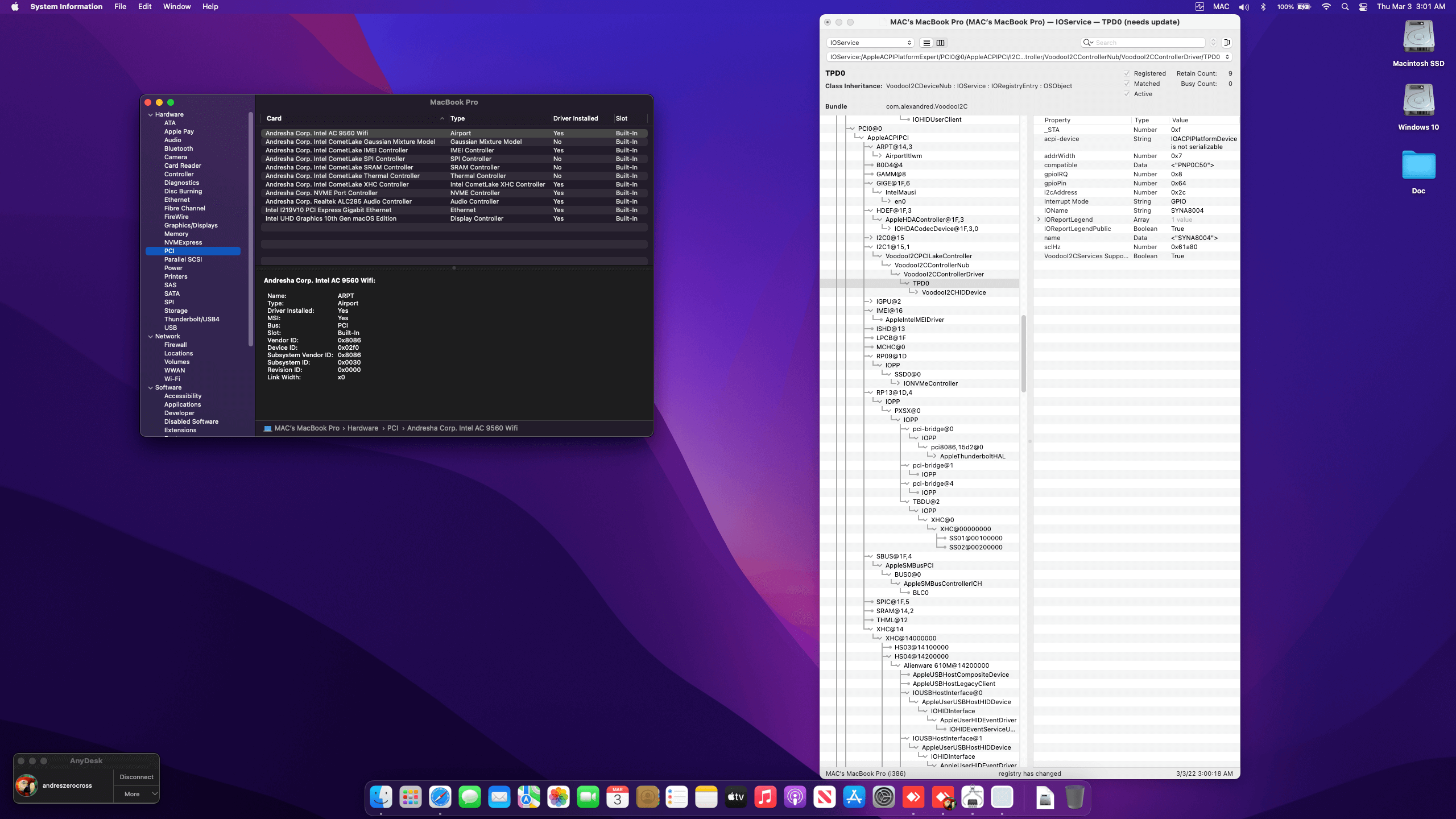Open the IOService plane dropdown
This screenshot has height=819, width=1456.
tap(870, 43)
